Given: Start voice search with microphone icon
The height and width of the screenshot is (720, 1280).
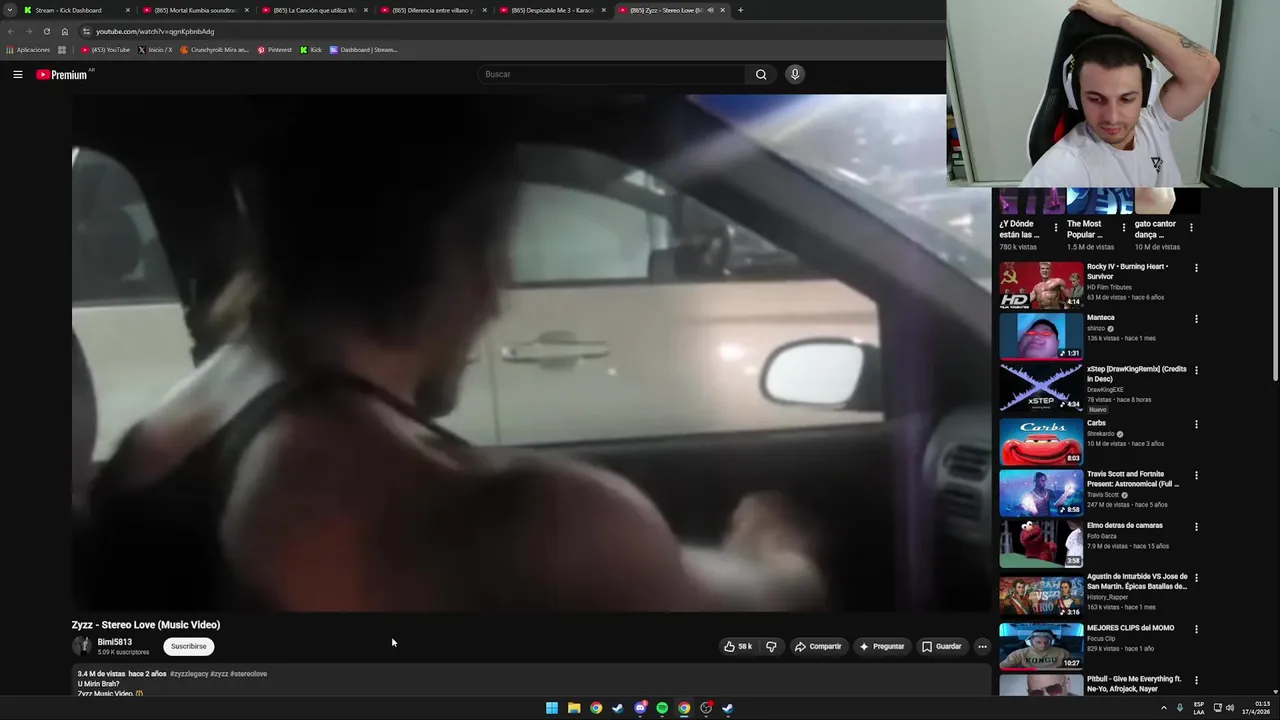Looking at the screenshot, I should pos(795,74).
